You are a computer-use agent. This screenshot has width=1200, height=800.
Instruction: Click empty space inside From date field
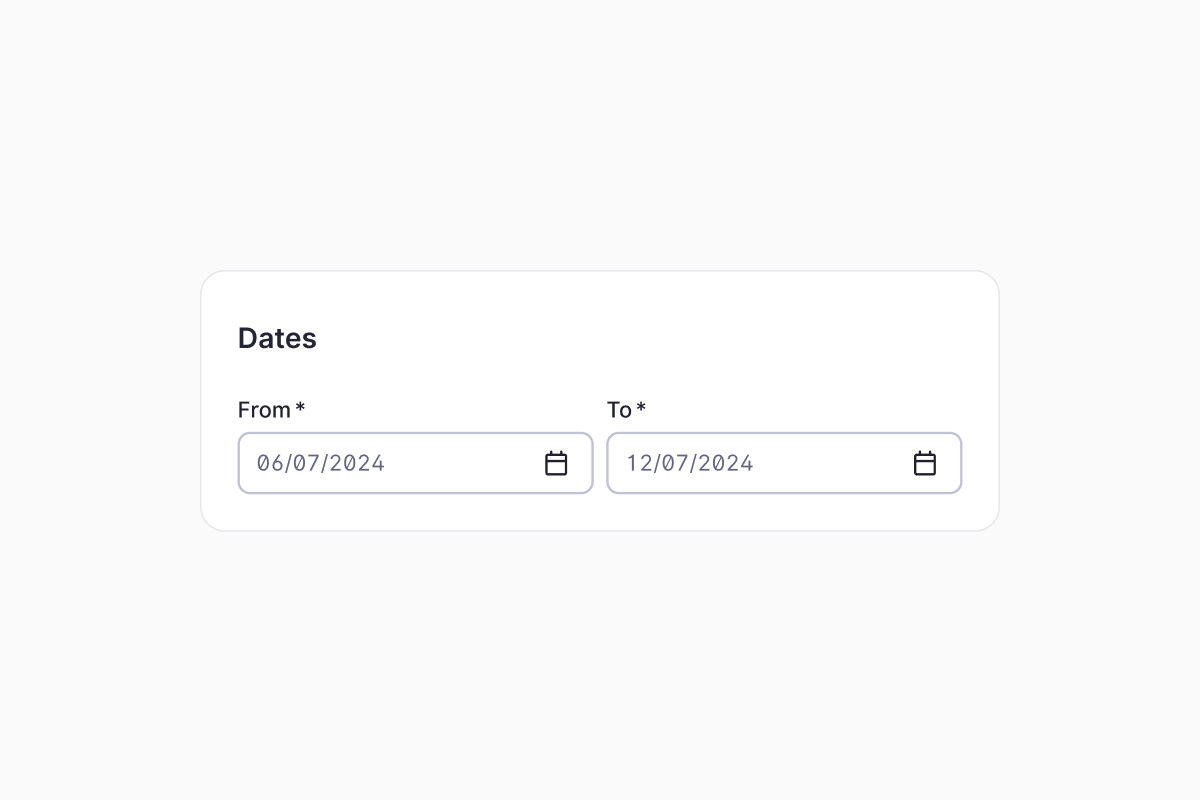(x=460, y=463)
